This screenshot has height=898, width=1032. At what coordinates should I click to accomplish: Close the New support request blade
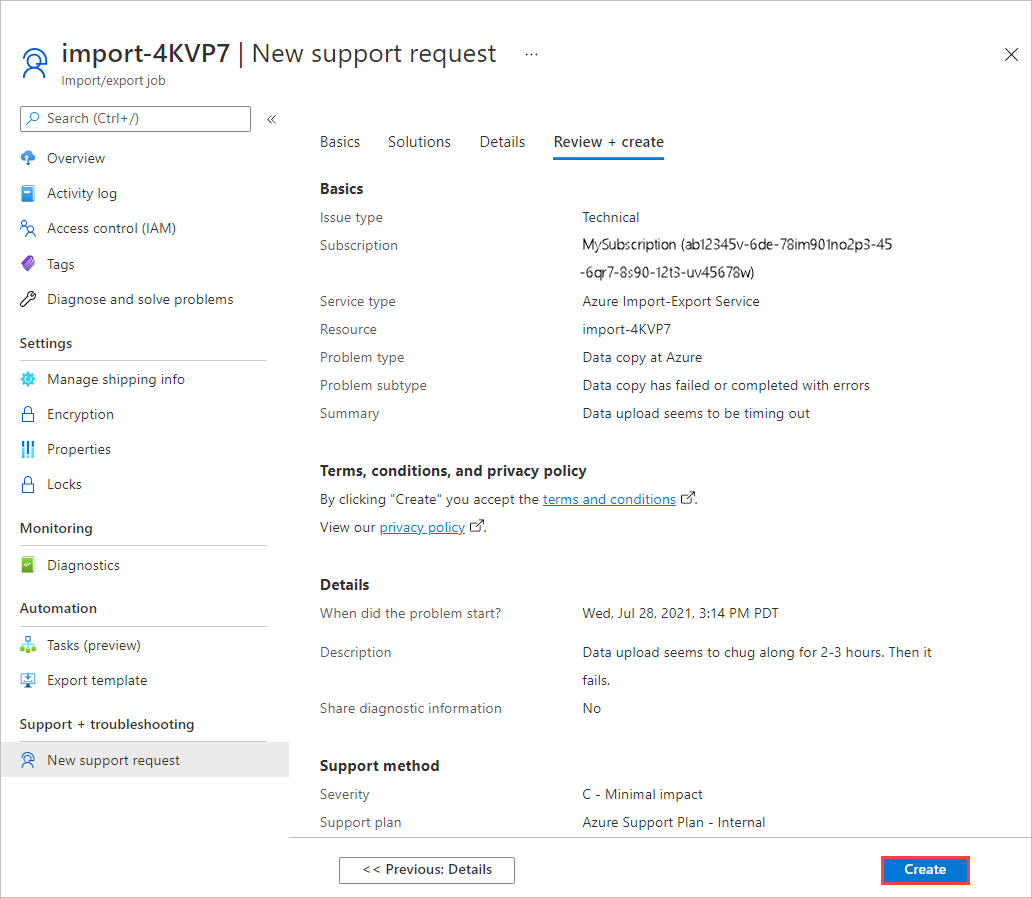(x=1011, y=55)
